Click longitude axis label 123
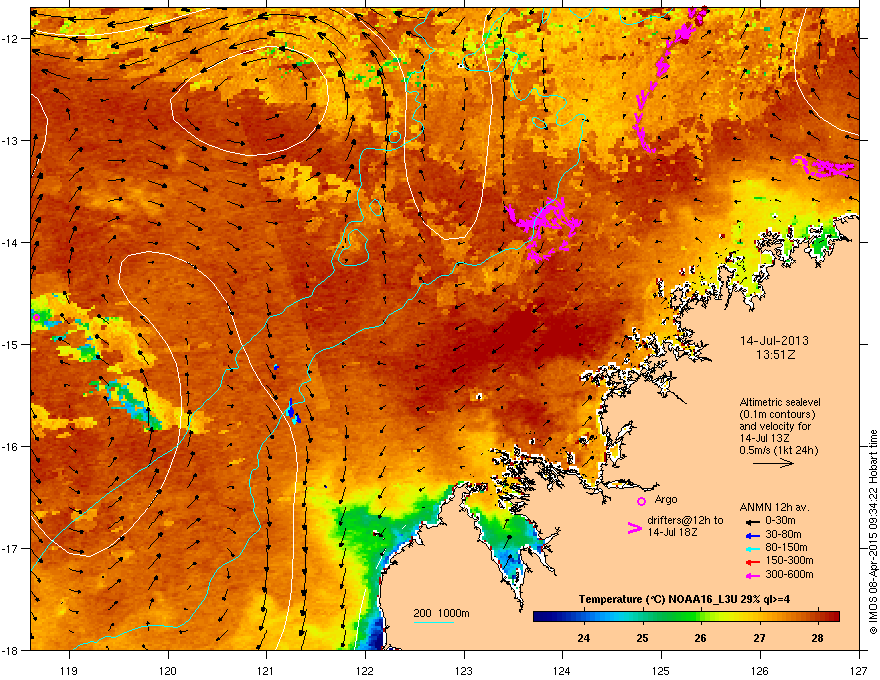 pyautogui.click(x=464, y=670)
